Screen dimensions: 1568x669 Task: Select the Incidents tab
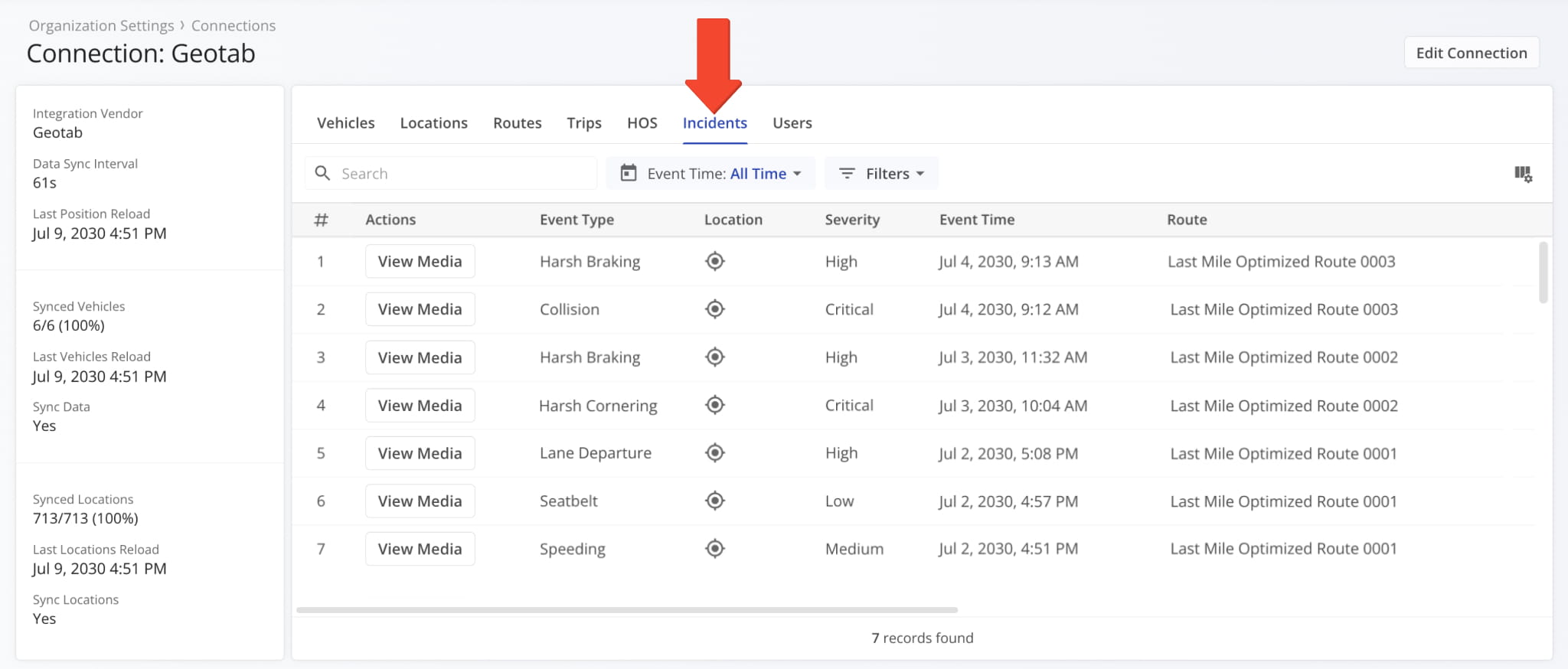pyautogui.click(x=715, y=123)
